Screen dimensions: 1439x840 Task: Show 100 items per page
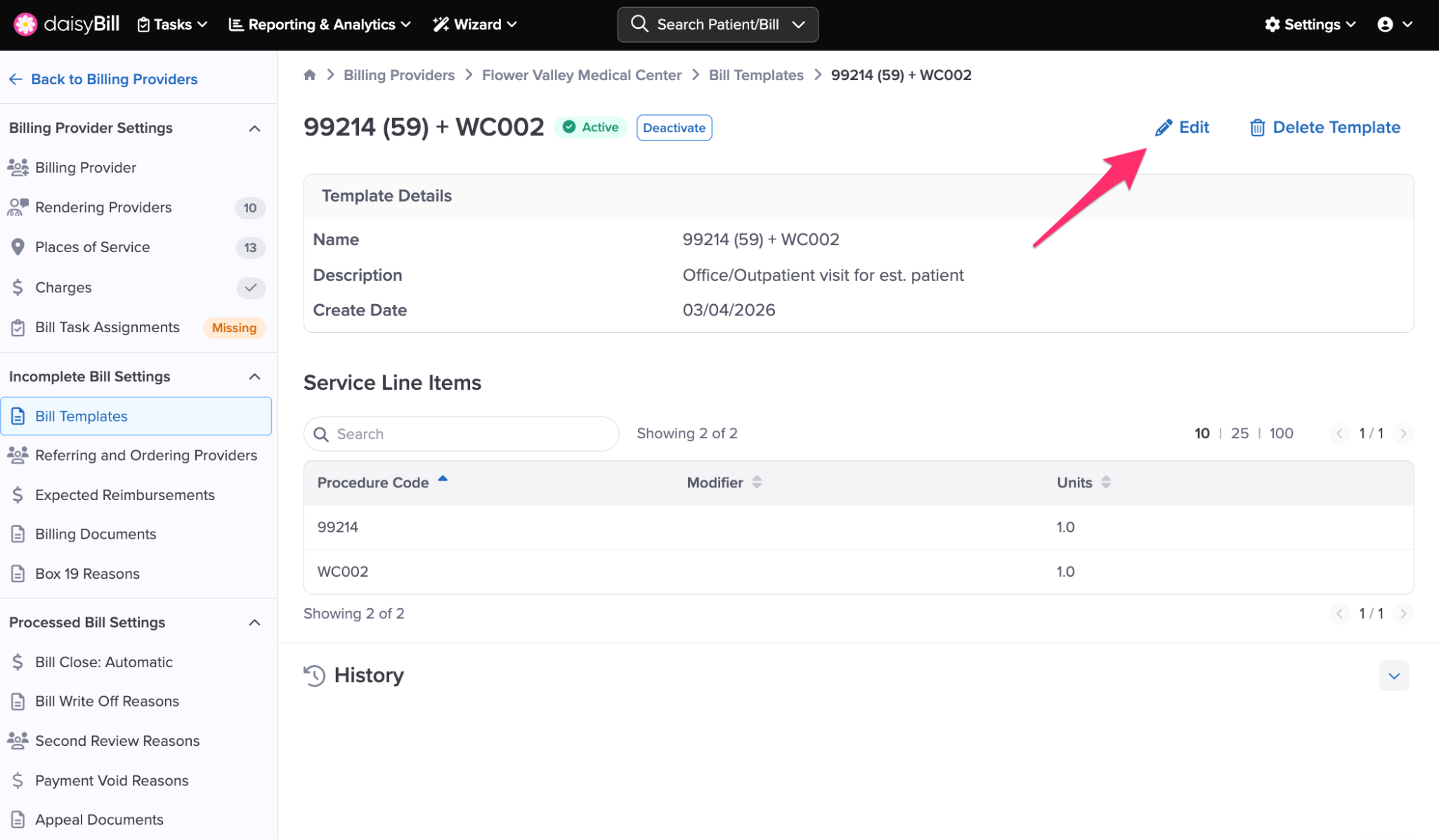pos(1281,433)
